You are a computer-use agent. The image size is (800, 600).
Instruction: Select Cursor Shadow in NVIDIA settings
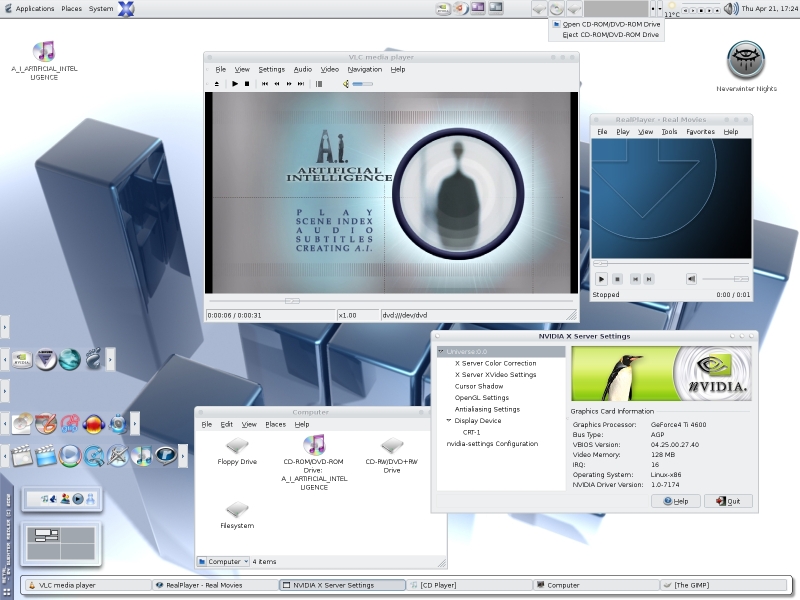tap(479, 386)
